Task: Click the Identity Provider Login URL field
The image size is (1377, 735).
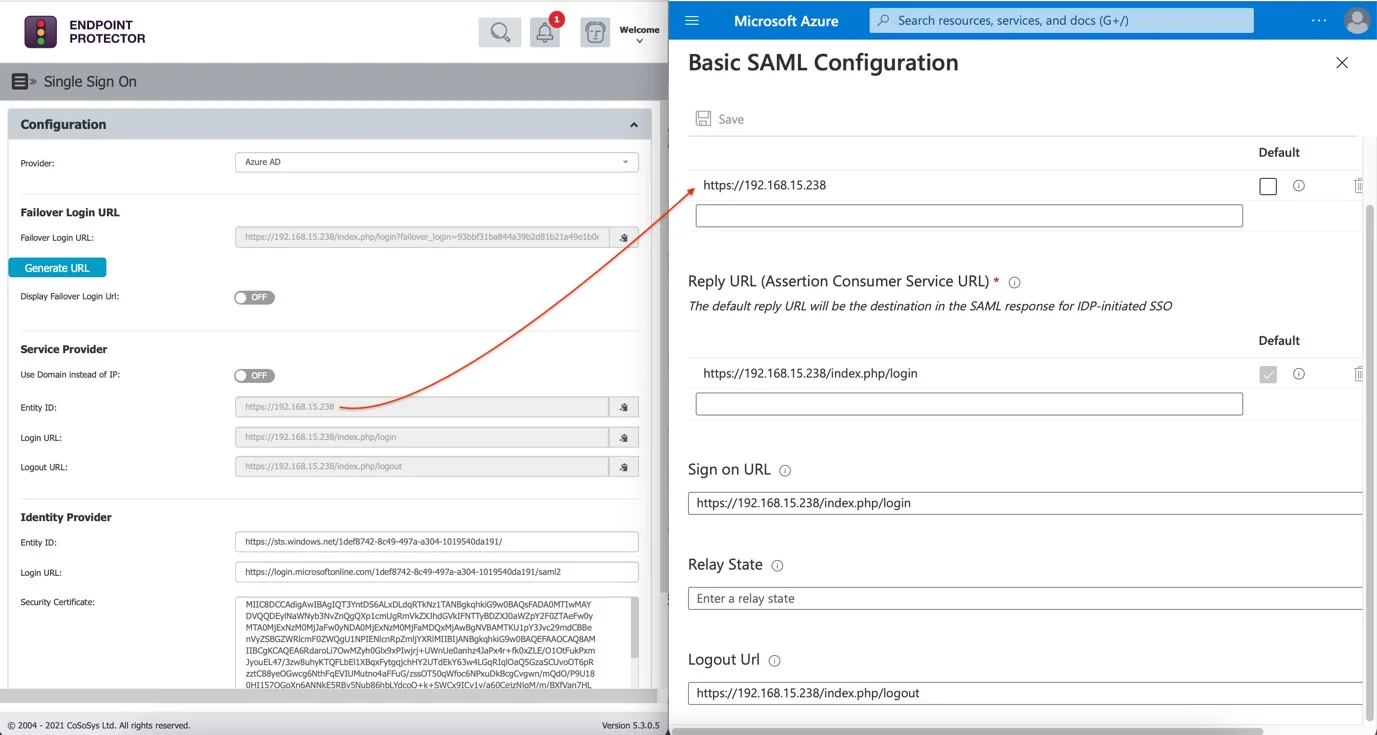Action: (436, 572)
